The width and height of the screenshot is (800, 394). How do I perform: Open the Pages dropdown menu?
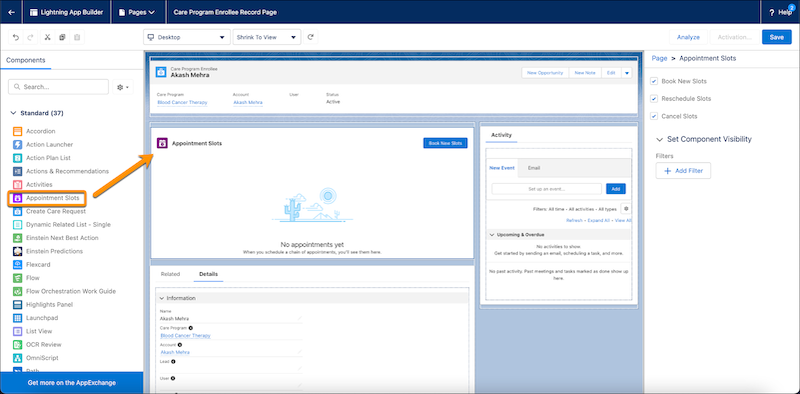pos(137,12)
